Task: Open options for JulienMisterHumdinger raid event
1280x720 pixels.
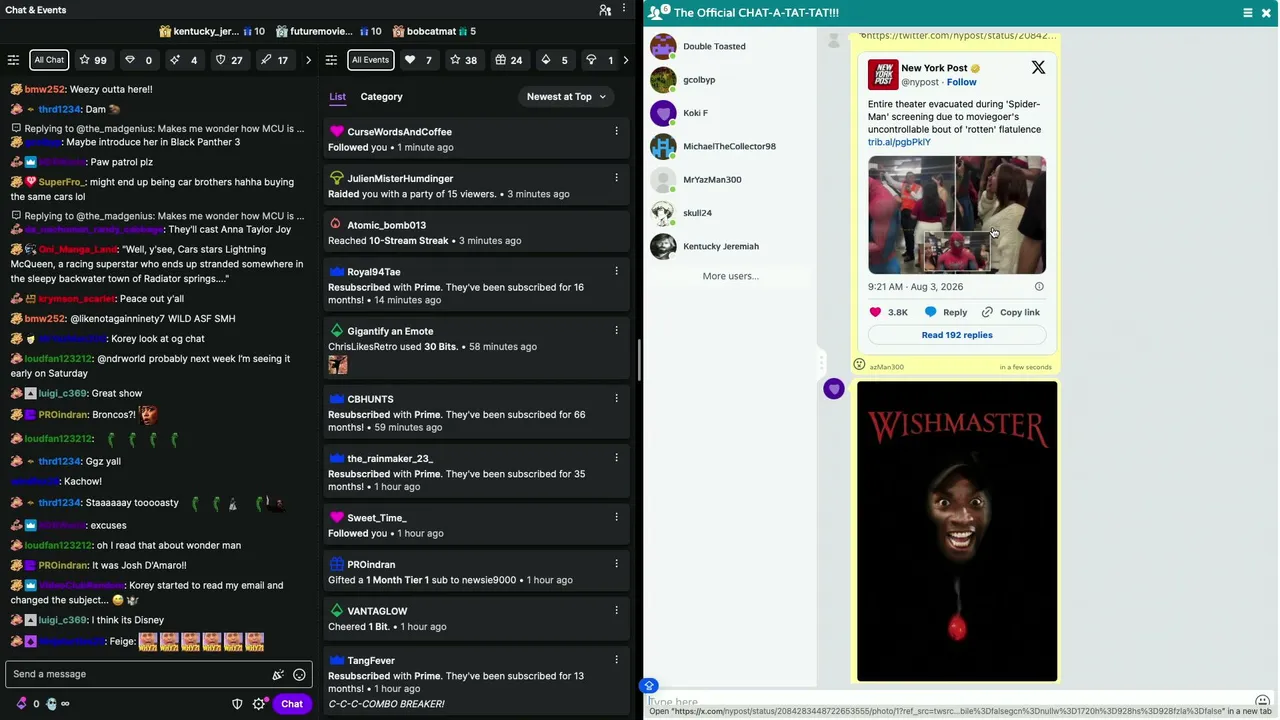Action: click(x=616, y=178)
